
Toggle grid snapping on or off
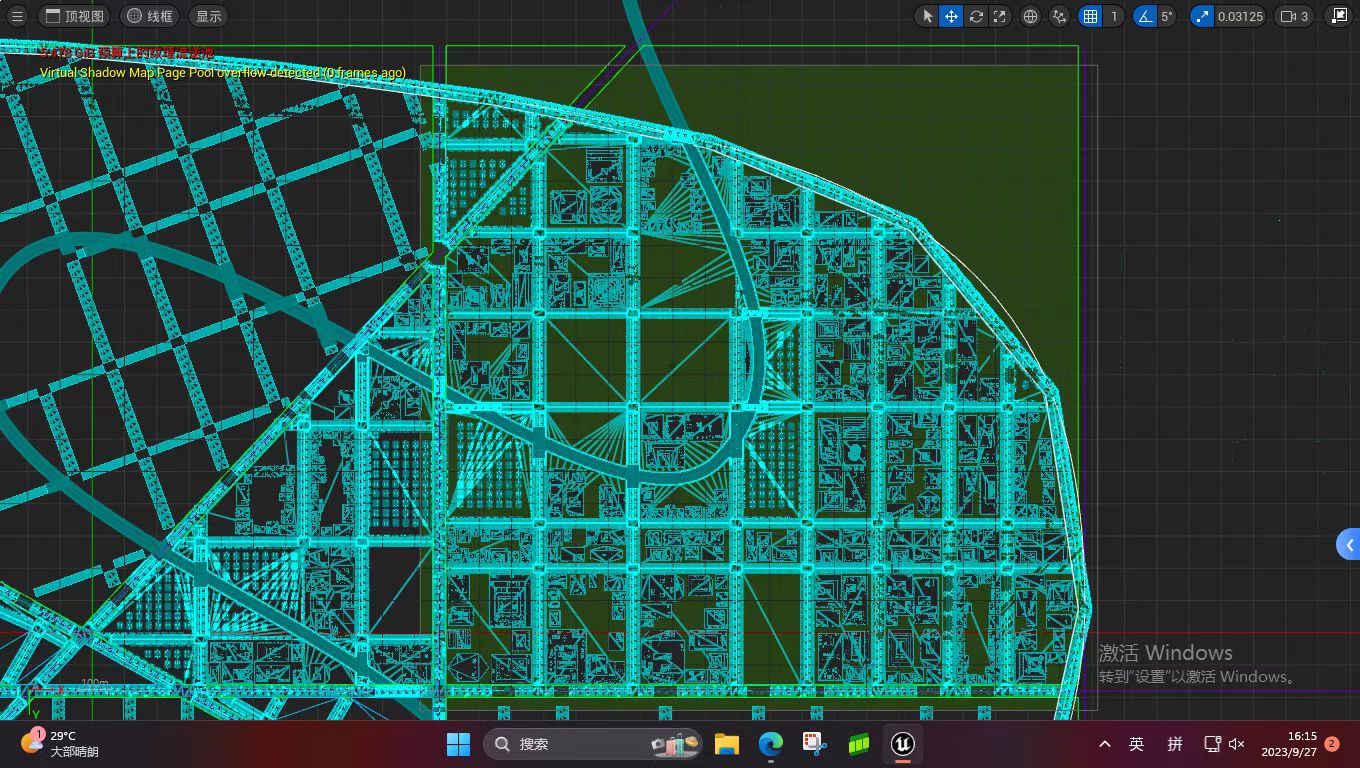[1090, 16]
